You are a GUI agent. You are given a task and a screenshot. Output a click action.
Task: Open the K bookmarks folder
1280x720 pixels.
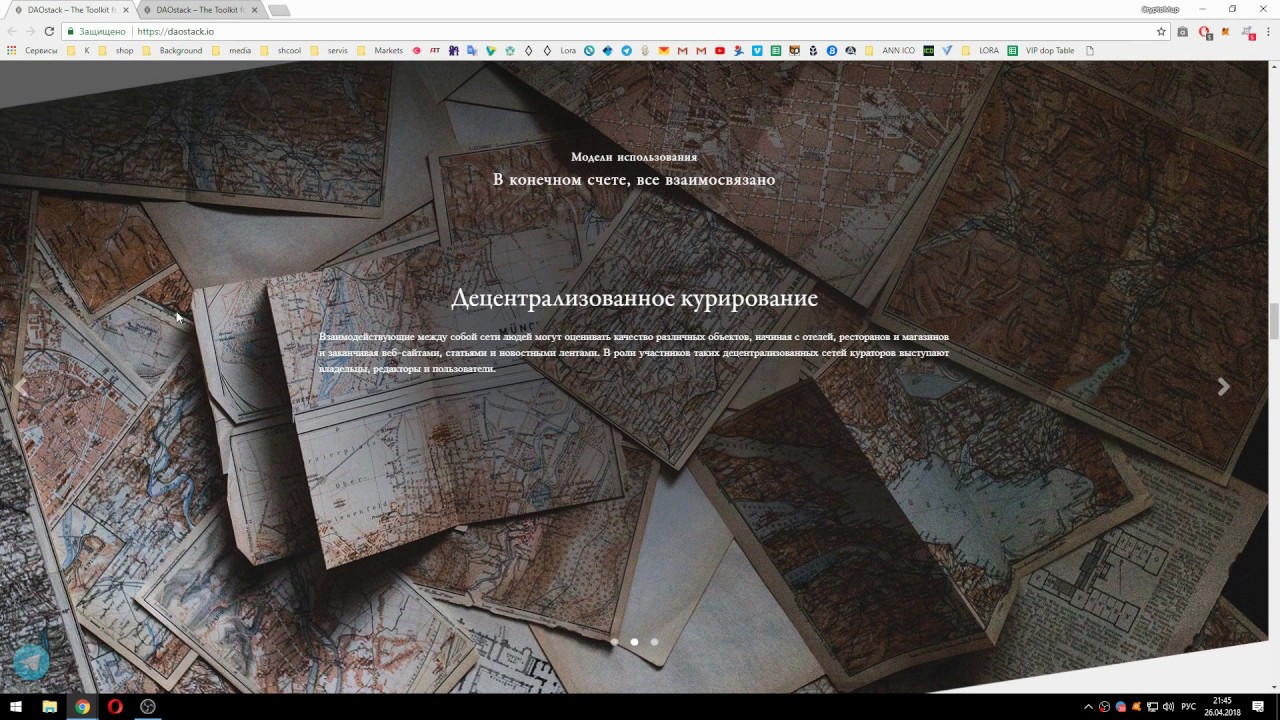[x=79, y=50]
